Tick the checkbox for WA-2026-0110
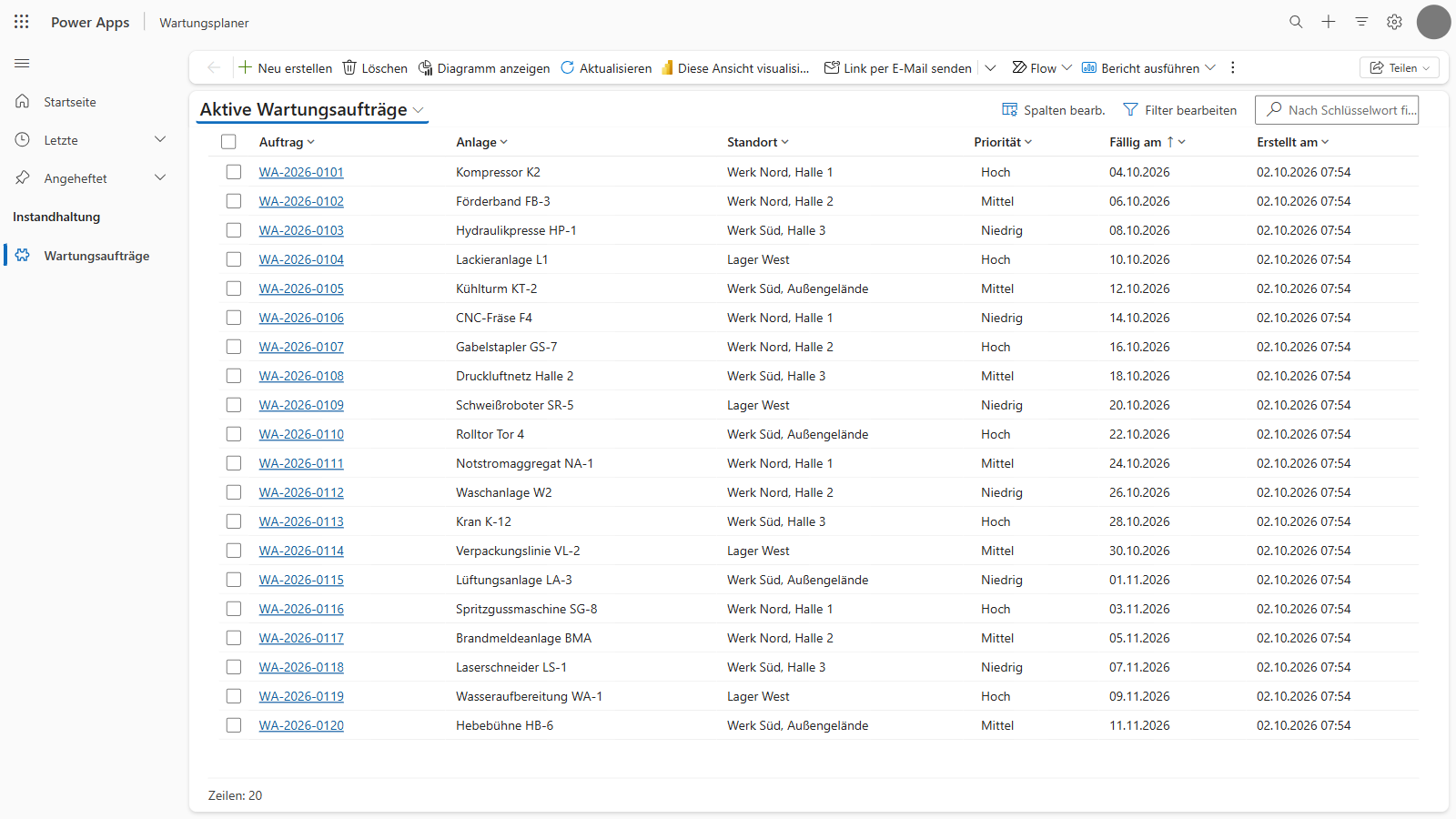 [x=234, y=434]
